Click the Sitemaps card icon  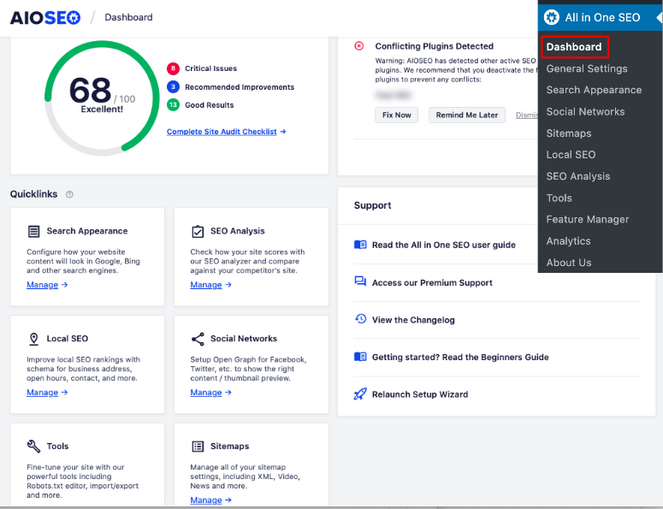[198, 446]
